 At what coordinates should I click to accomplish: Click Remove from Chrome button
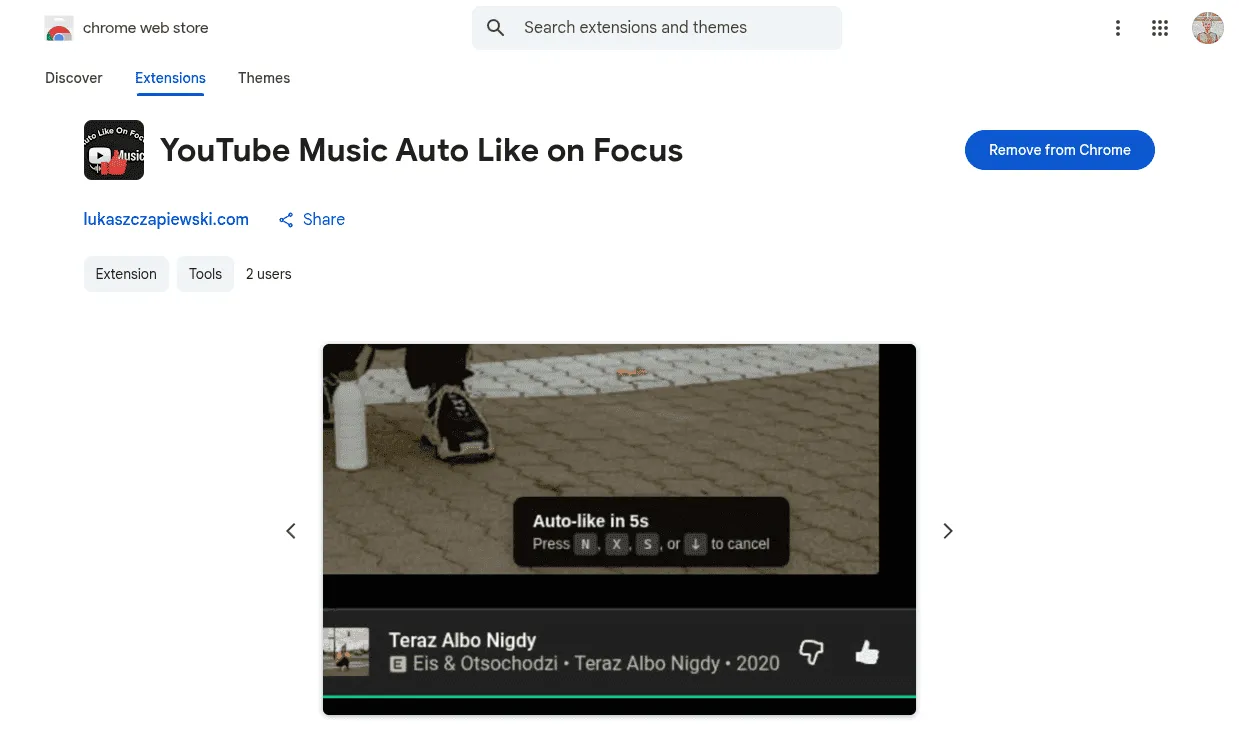[x=1060, y=150]
